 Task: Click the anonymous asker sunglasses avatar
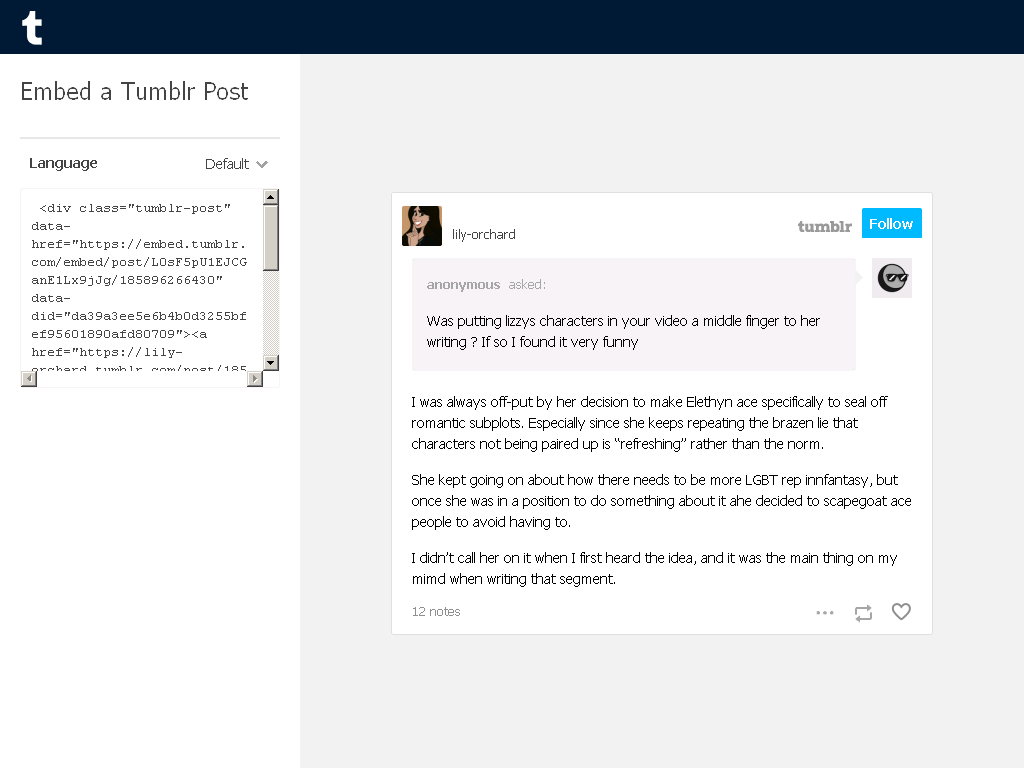tap(891, 278)
